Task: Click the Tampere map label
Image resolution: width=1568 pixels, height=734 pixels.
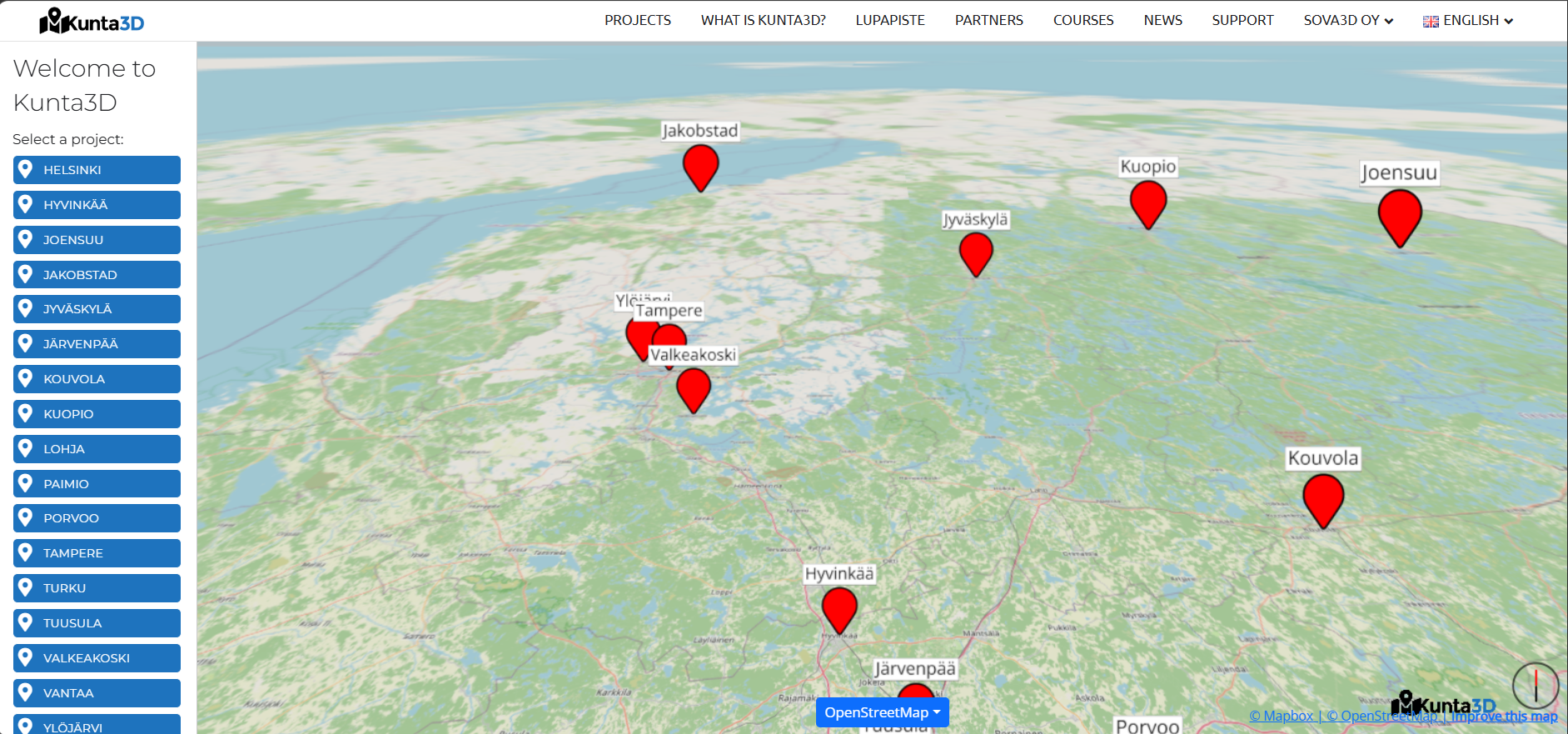Action: tap(669, 311)
